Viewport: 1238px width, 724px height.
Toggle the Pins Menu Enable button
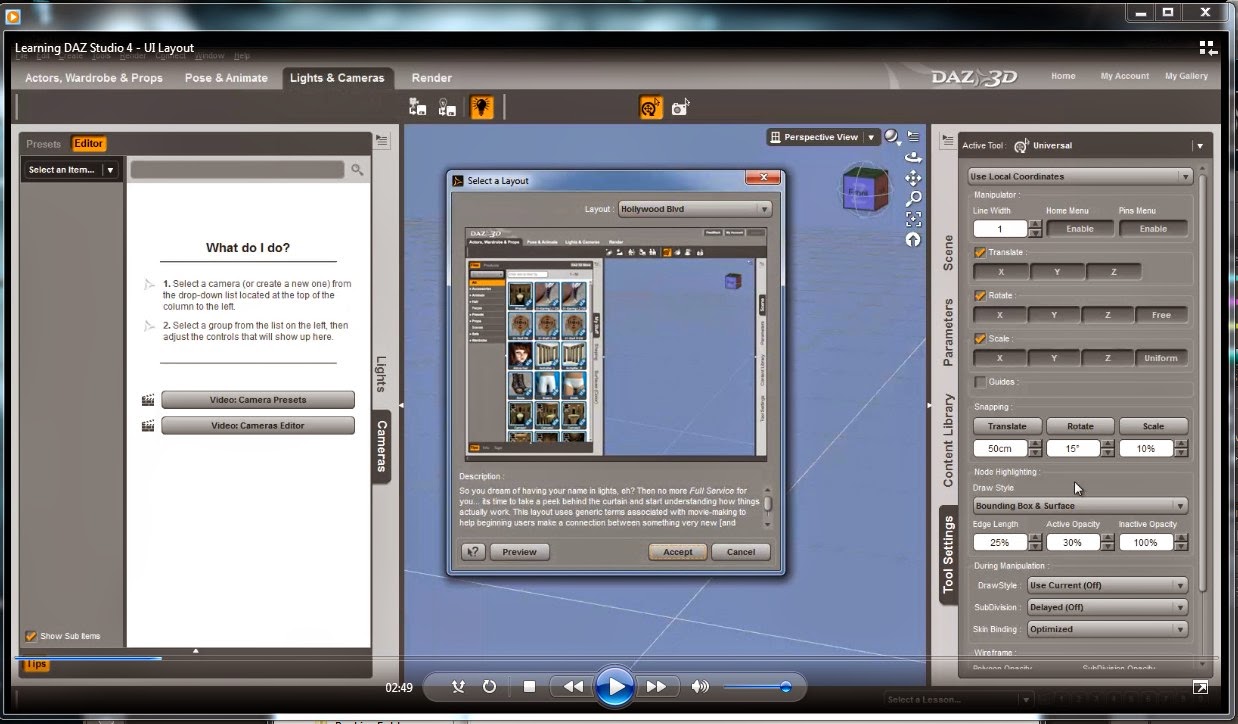1153,229
